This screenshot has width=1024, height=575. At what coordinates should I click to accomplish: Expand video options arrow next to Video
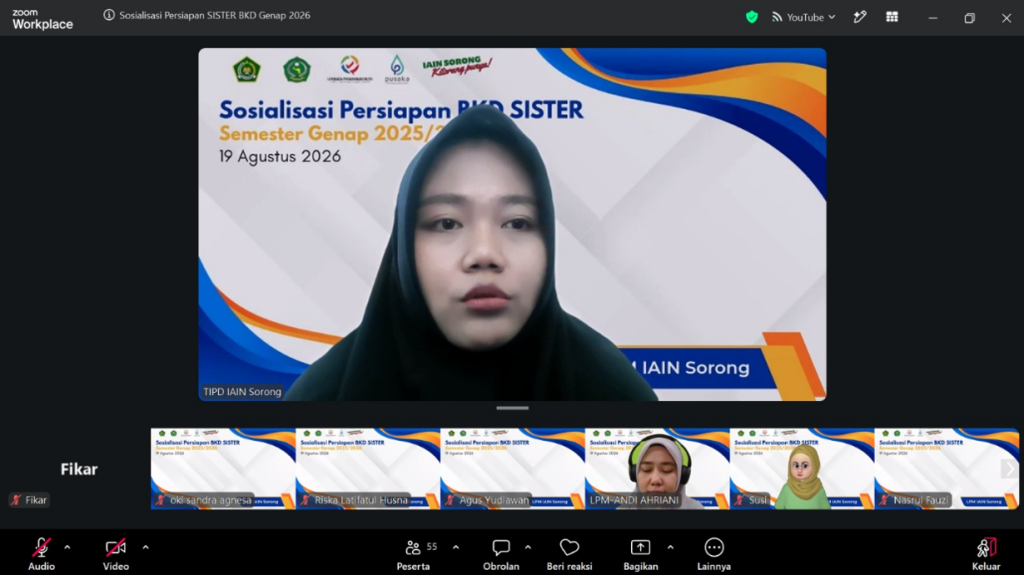click(x=146, y=548)
